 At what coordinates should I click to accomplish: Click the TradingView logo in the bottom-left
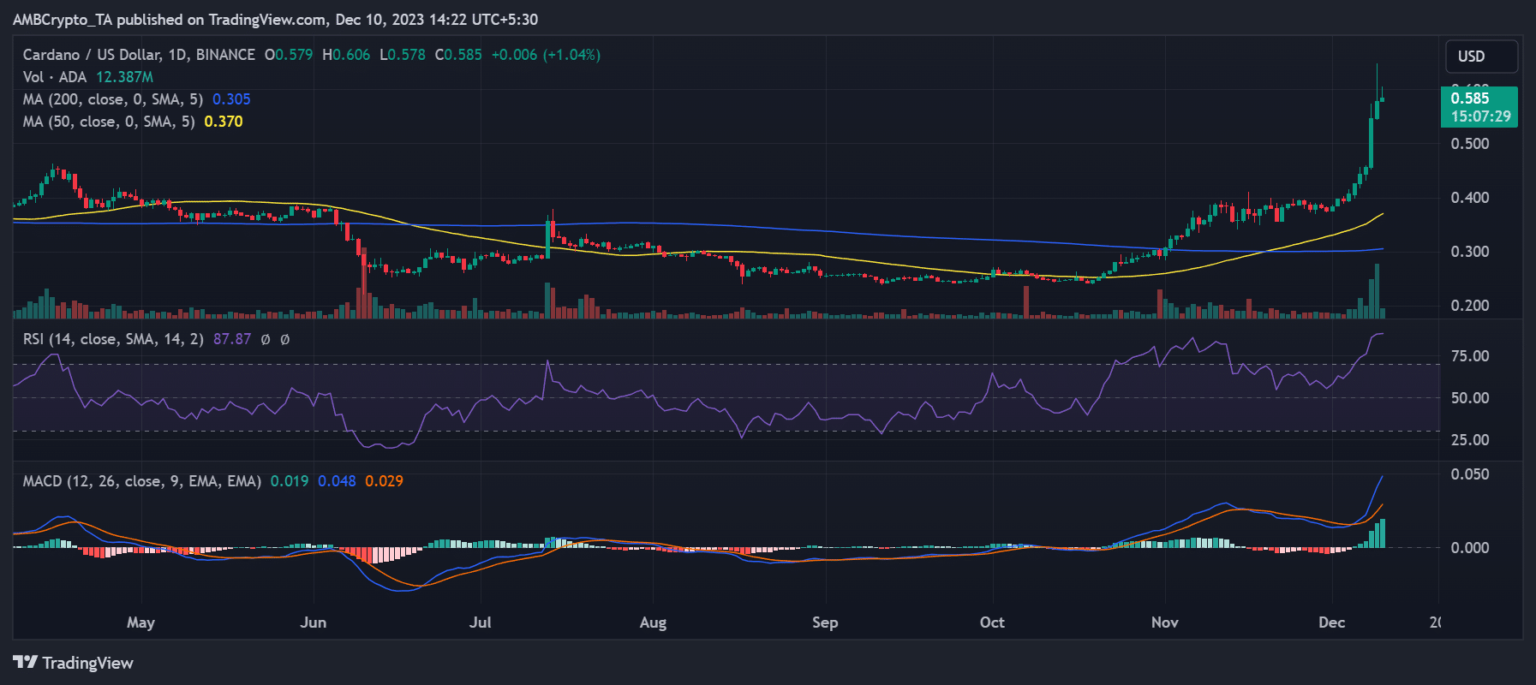[x=72, y=662]
